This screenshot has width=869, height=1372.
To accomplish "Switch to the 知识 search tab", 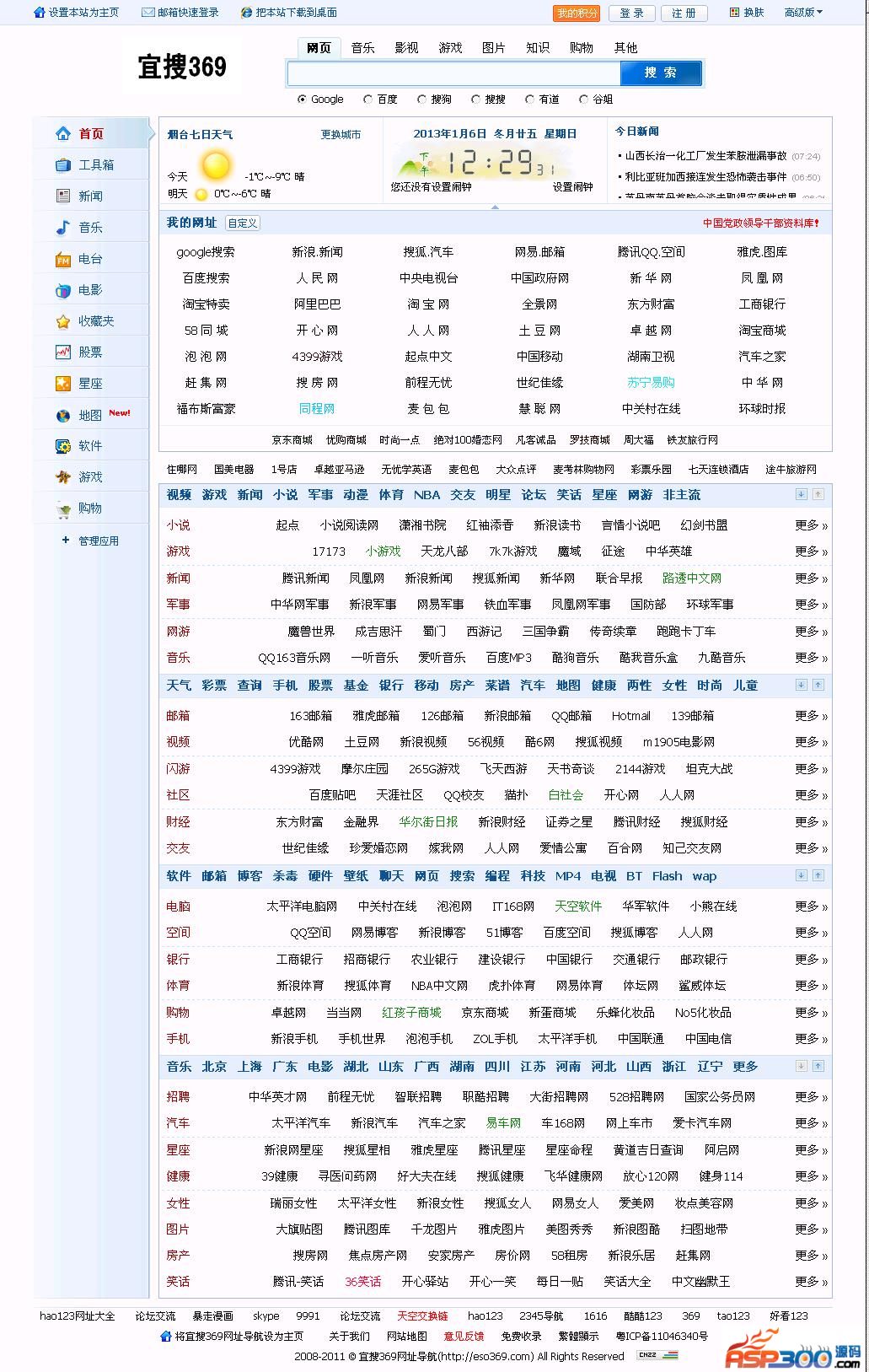I will coord(538,48).
